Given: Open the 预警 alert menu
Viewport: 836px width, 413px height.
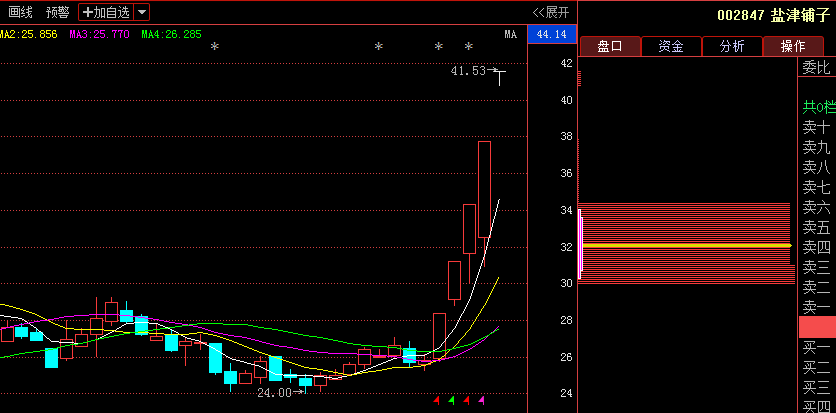Looking at the screenshot, I should tap(58, 12).
